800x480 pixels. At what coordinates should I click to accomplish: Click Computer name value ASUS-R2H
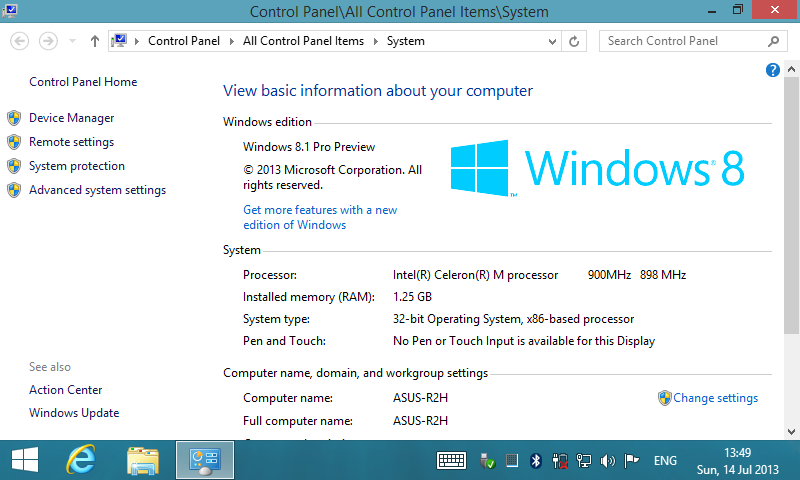pyautogui.click(x=420, y=398)
